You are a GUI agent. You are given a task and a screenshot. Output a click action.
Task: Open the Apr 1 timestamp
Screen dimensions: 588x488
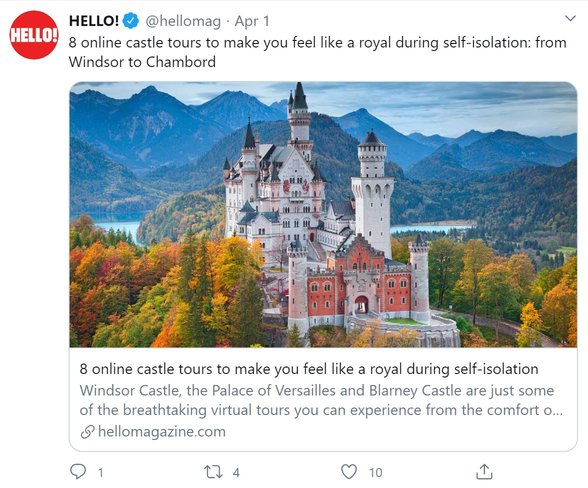click(252, 21)
